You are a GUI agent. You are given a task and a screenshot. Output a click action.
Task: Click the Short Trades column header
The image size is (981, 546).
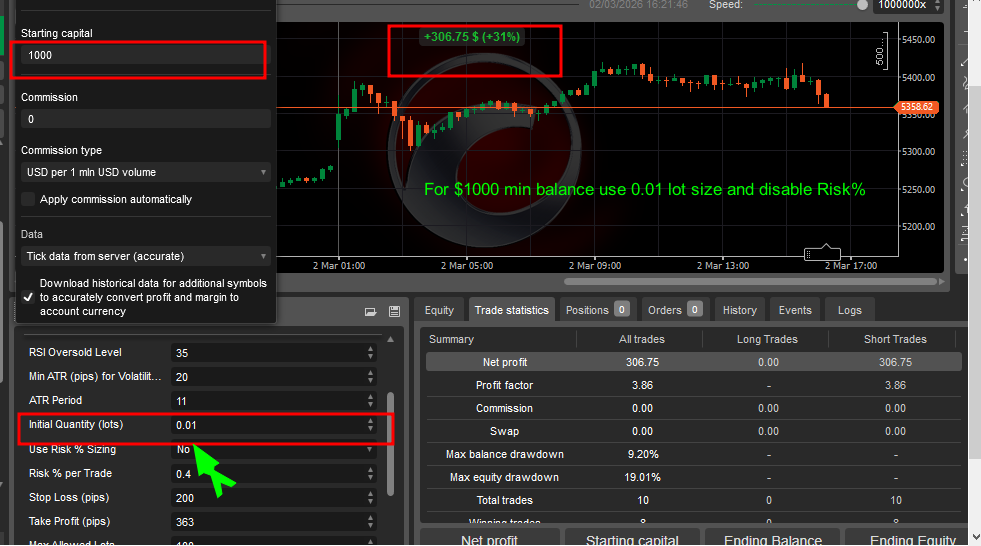pyautogui.click(x=895, y=339)
